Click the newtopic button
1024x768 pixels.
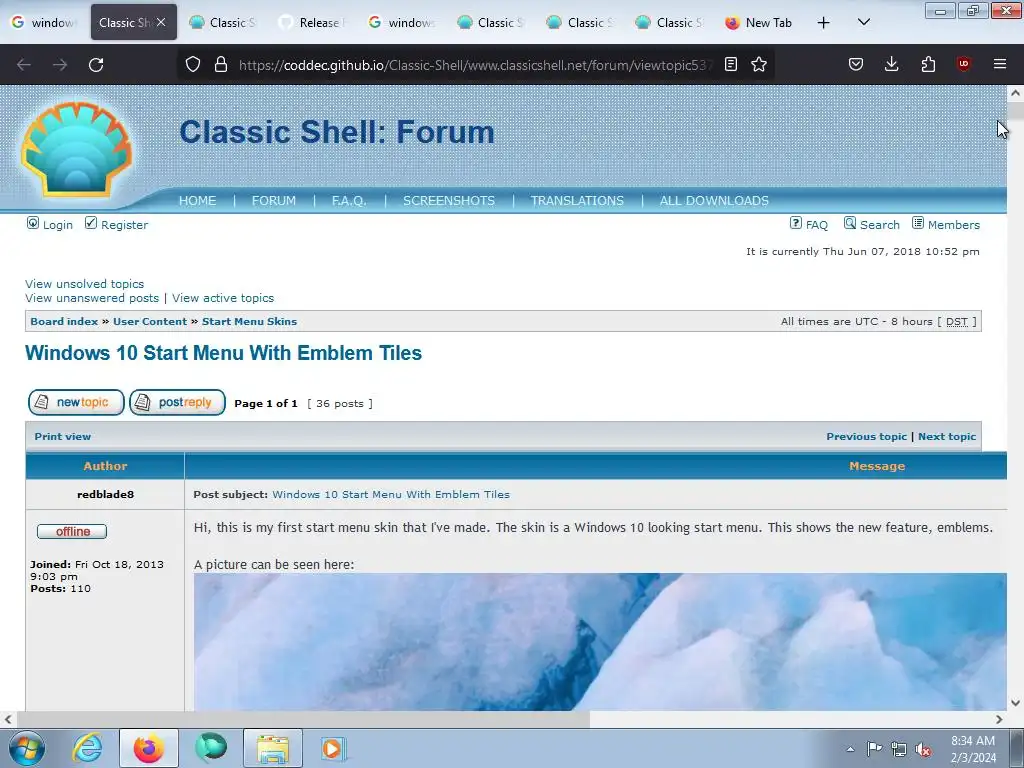click(x=76, y=402)
